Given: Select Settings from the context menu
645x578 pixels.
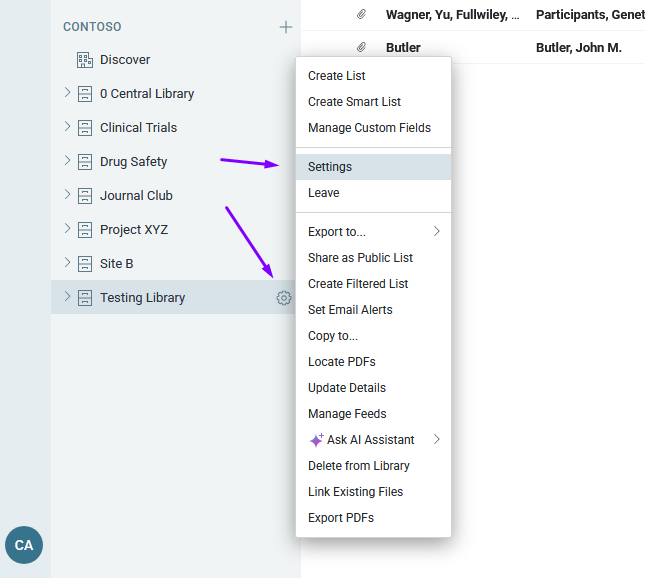Looking at the screenshot, I should pyautogui.click(x=330, y=167).
